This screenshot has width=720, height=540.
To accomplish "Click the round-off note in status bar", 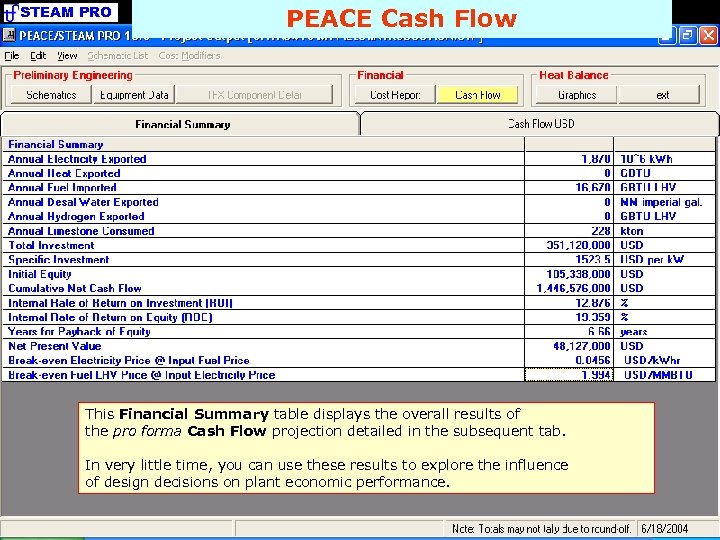I will (x=542, y=529).
